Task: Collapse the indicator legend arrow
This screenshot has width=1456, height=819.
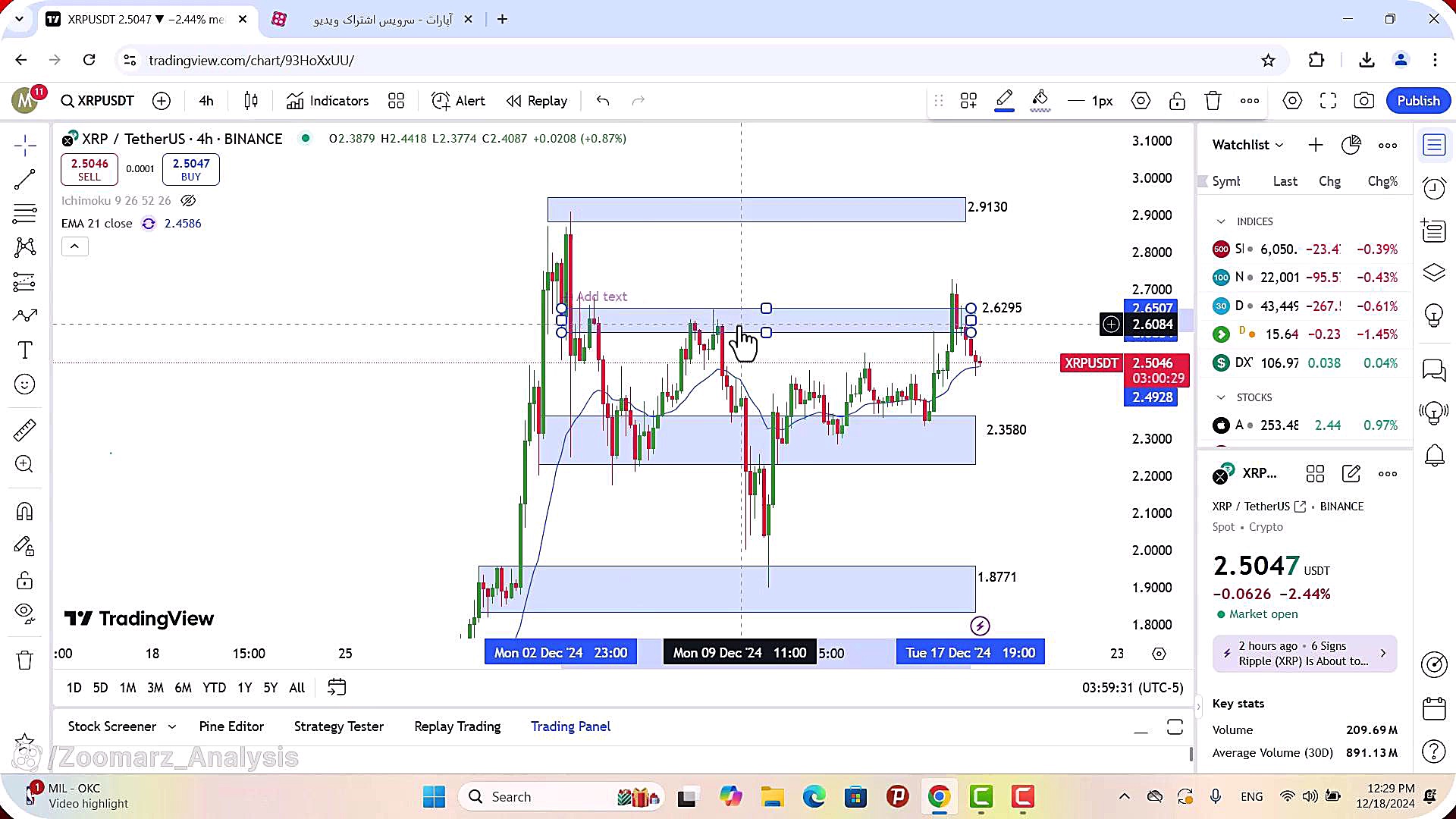Action: point(74,246)
